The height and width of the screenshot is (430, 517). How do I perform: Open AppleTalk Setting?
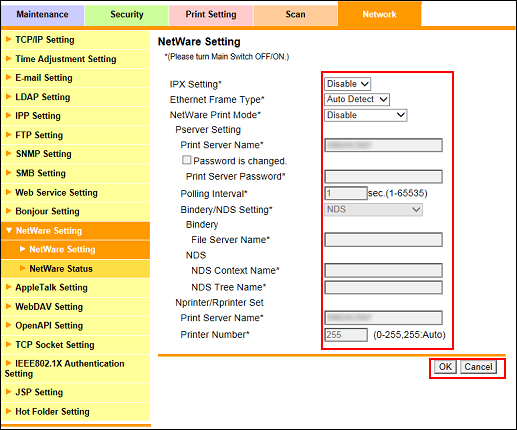pos(75,288)
